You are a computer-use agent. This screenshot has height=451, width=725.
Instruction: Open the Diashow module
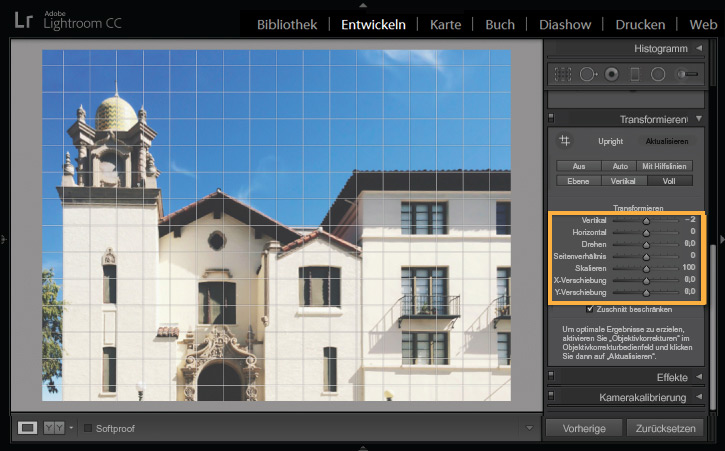565,25
